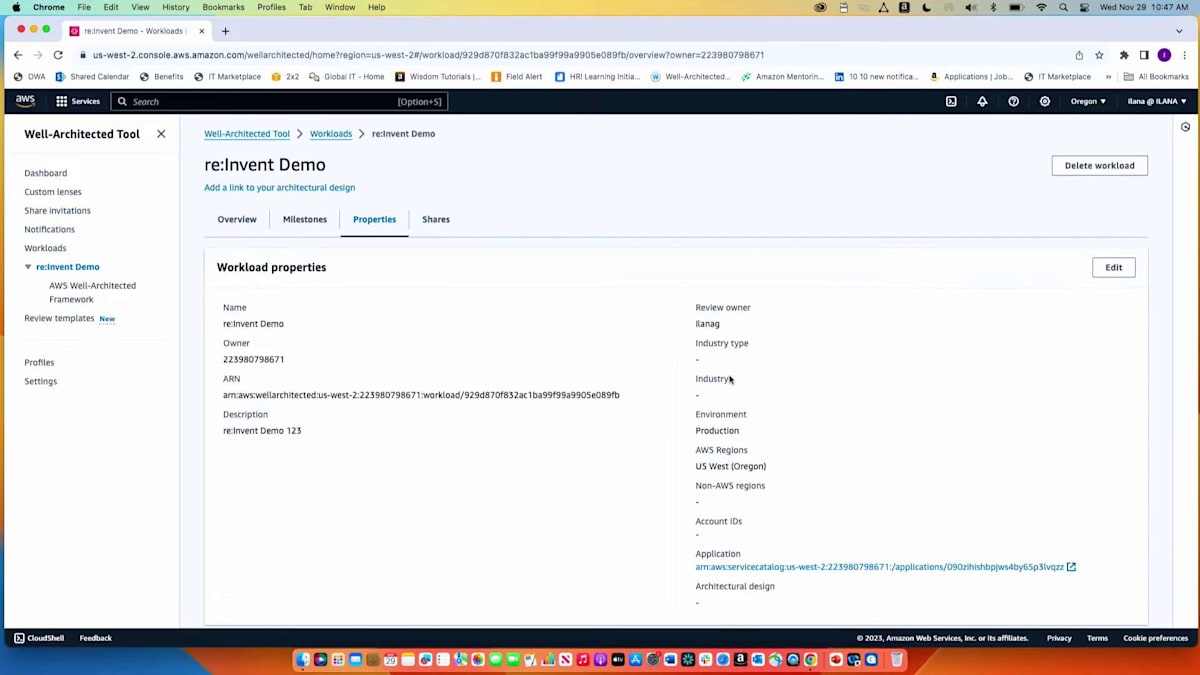Open Calendar app in the Dock
This screenshot has width=1200, height=675.
[x=390, y=660]
